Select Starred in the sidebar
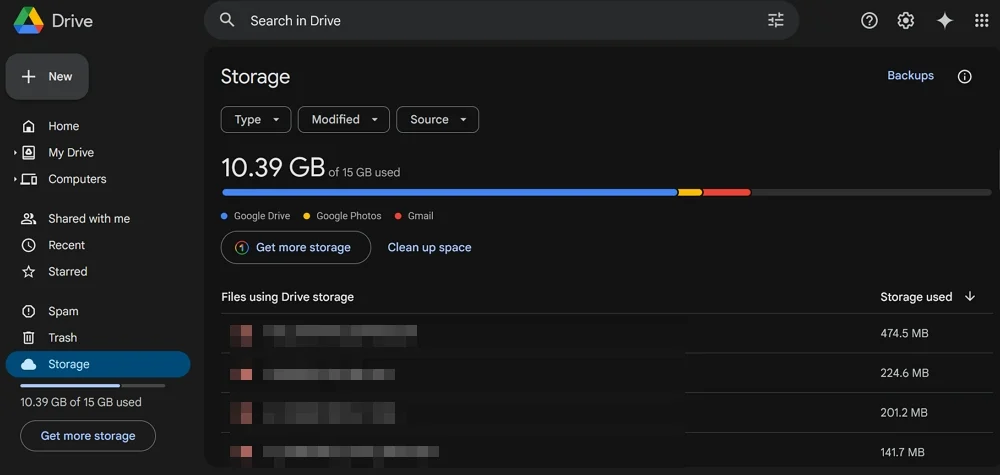 point(67,272)
